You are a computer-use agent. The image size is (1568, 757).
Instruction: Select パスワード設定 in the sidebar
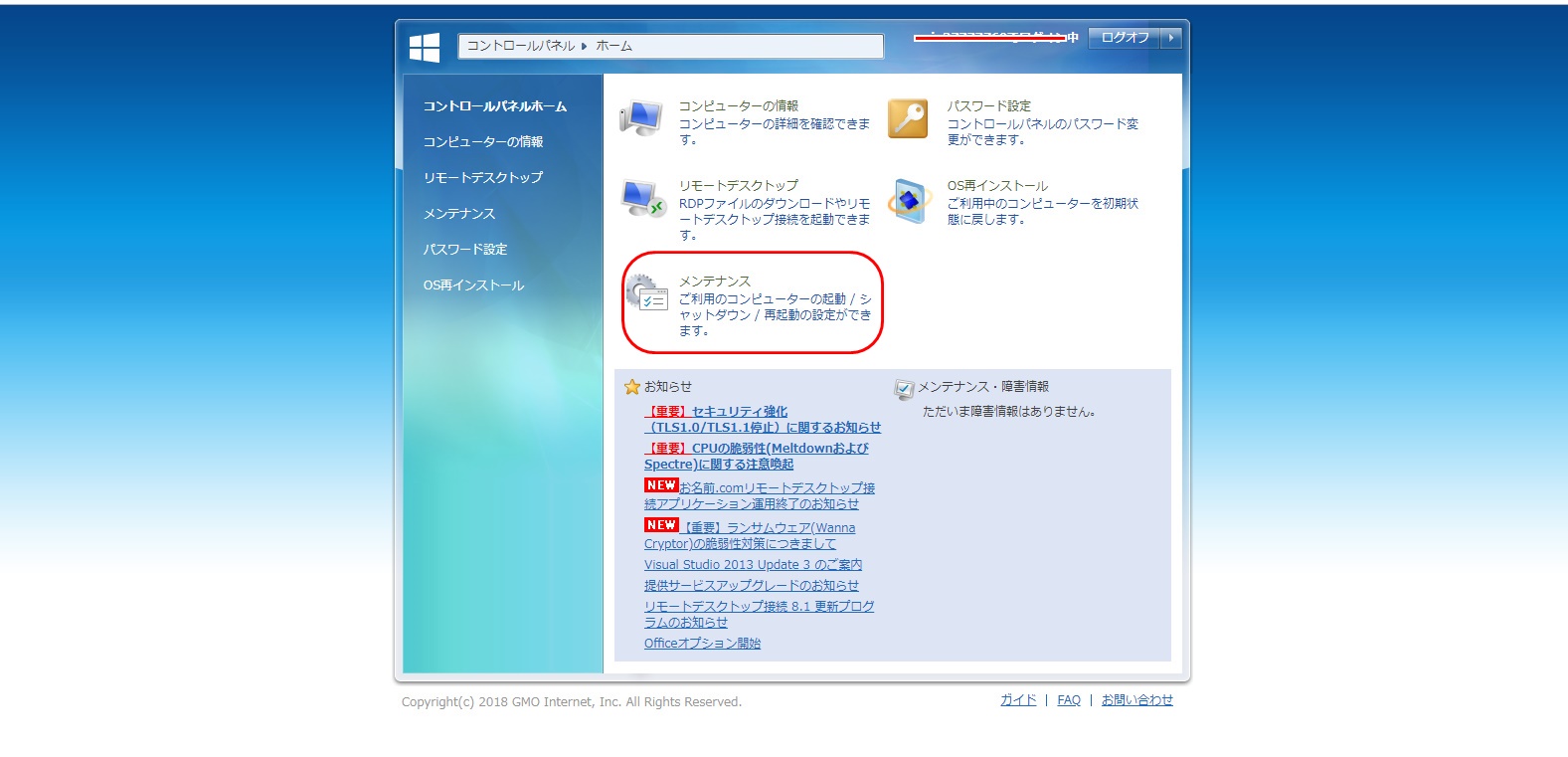(x=465, y=250)
